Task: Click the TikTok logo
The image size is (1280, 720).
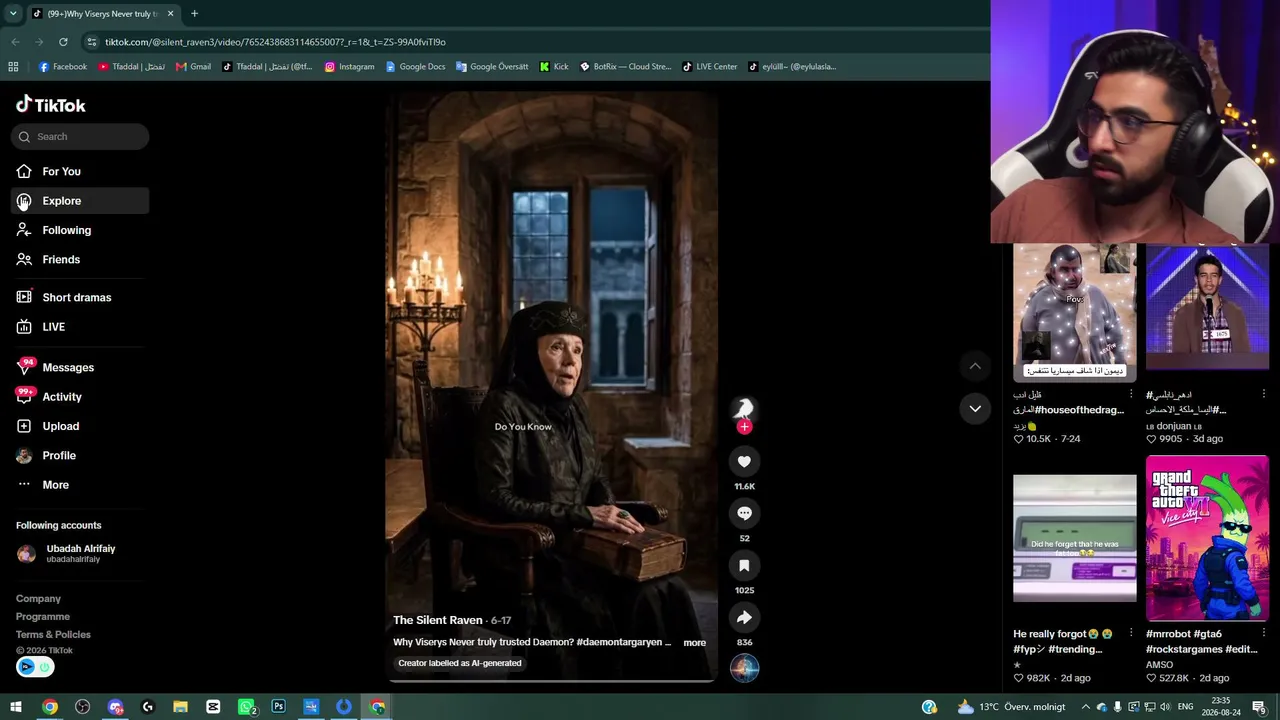Action: tap(51, 105)
